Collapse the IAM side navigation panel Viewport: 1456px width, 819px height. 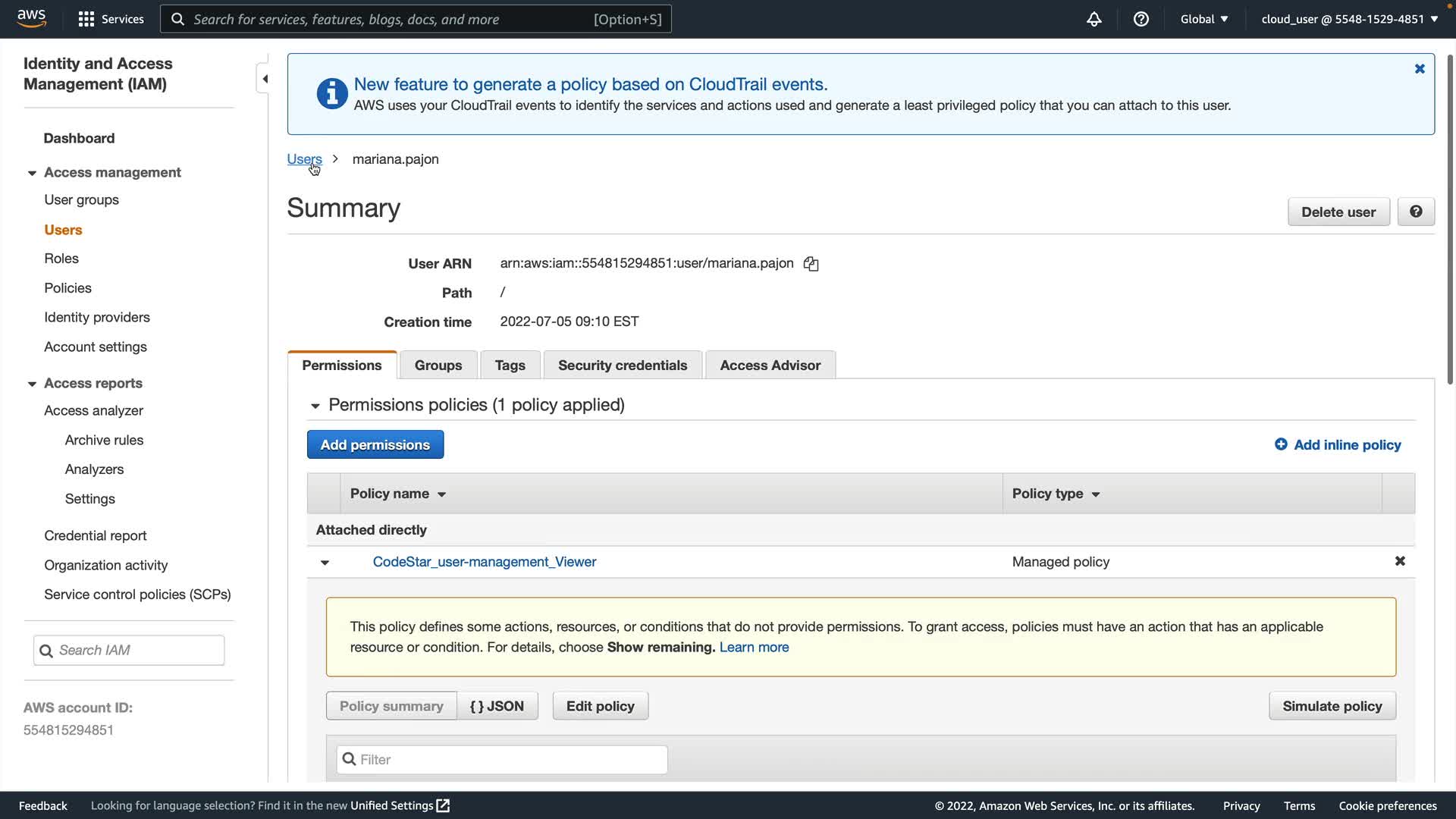pos(264,79)
